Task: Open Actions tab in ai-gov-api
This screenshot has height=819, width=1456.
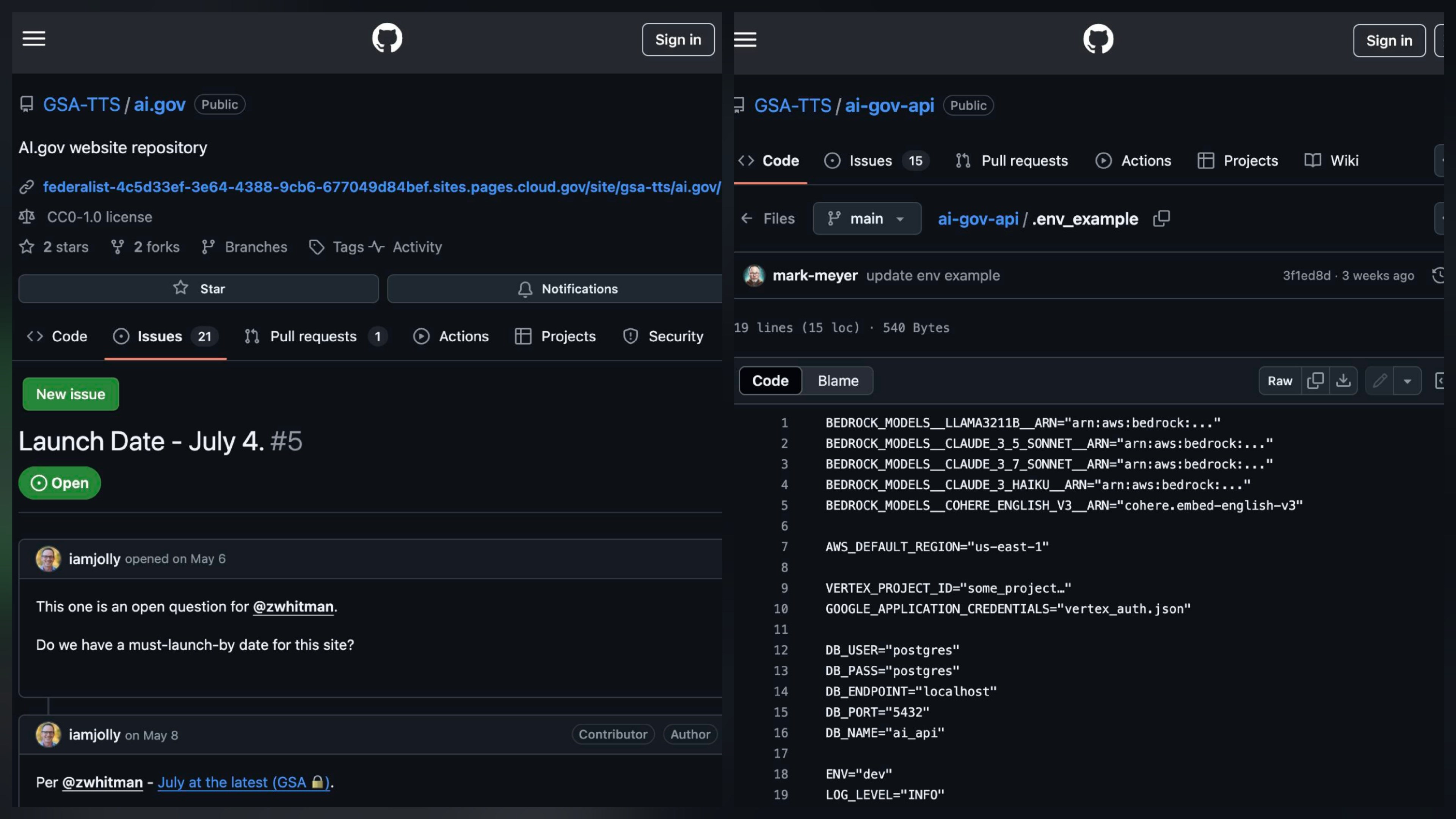Action: pos(1133,160)
